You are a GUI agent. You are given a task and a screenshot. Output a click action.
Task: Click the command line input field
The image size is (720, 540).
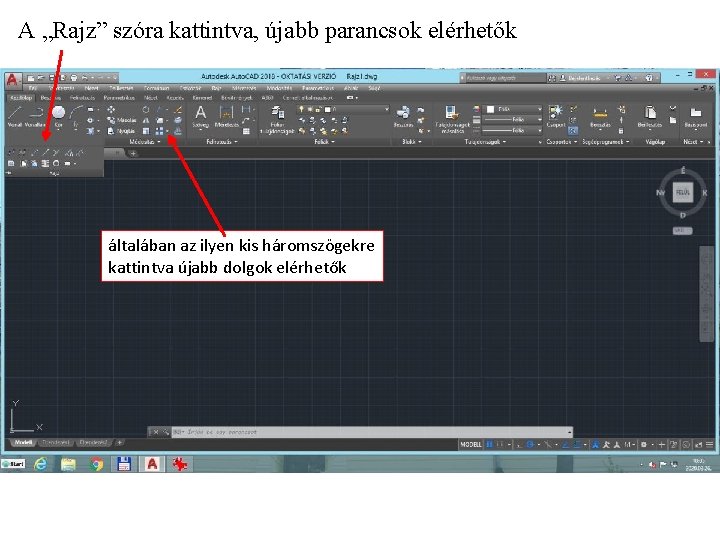(370, 432)
